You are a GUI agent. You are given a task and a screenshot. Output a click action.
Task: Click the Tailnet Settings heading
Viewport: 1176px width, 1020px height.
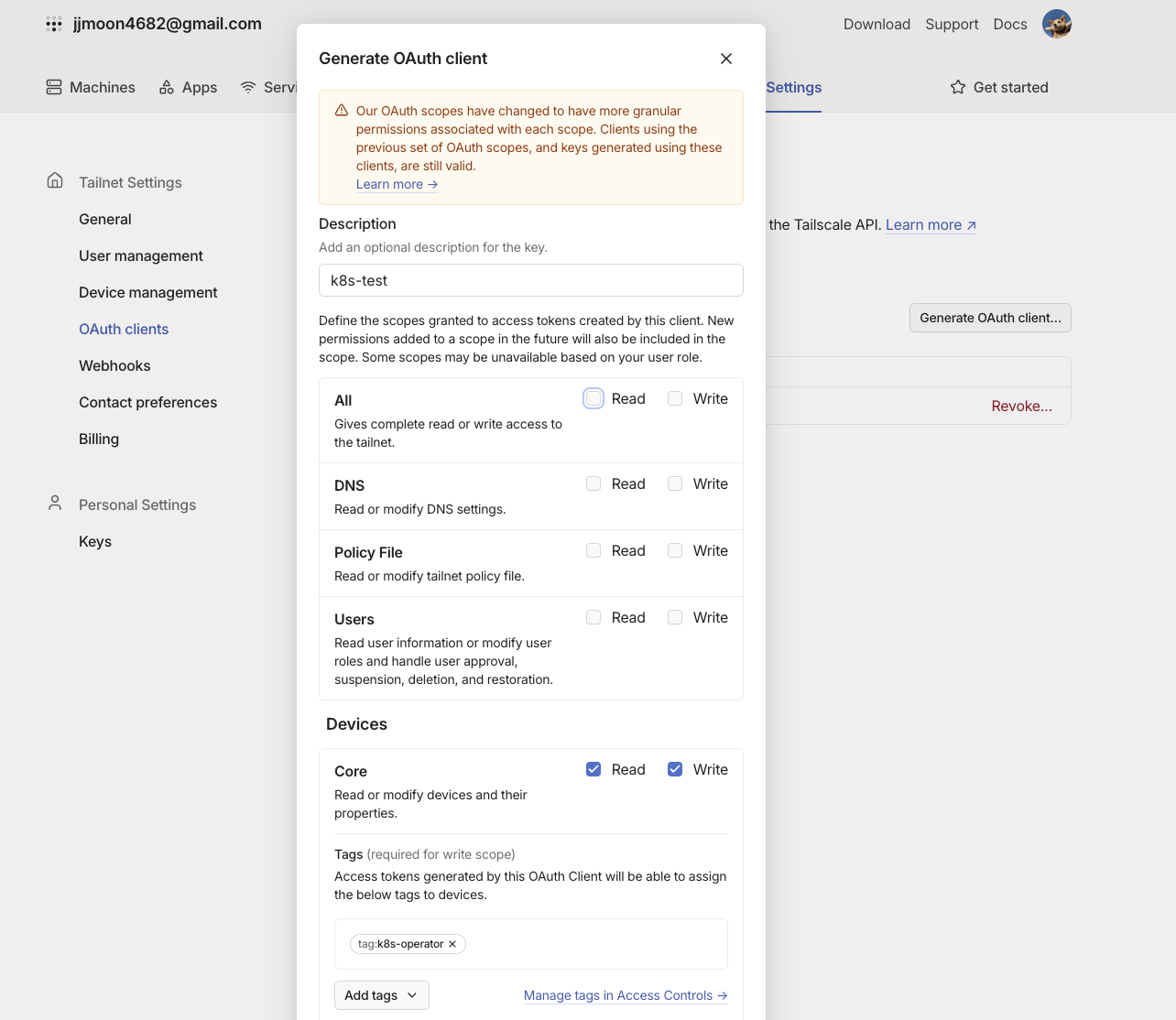(x=130, y=182)
